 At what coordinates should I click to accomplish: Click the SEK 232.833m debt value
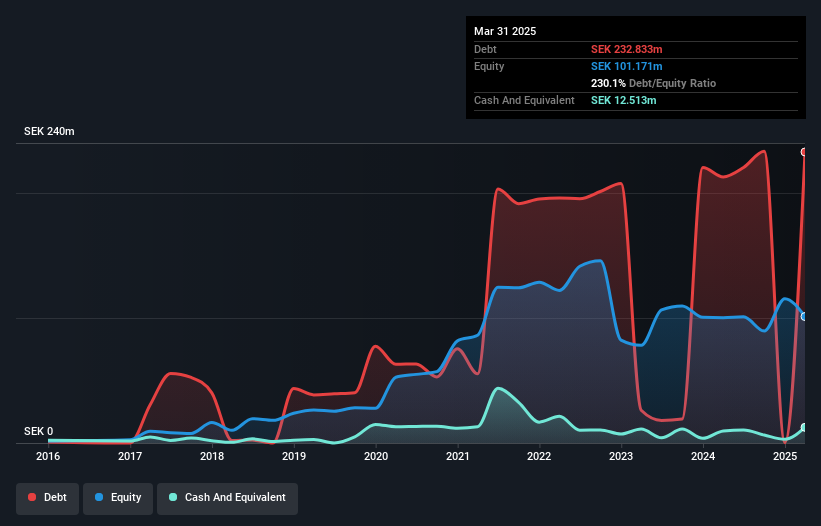(x=627, y=49)
